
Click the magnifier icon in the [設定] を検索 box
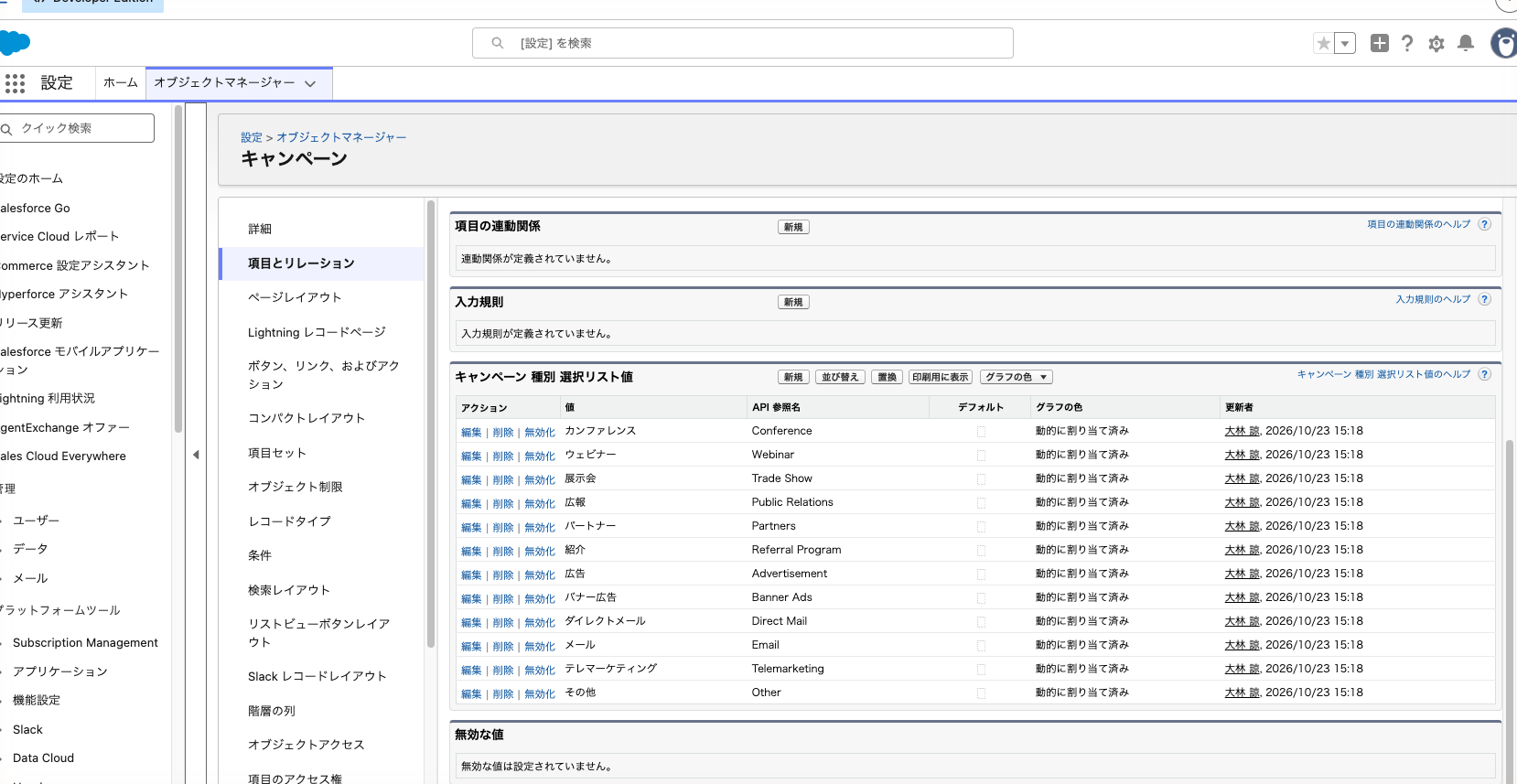(x=498, y=43)
